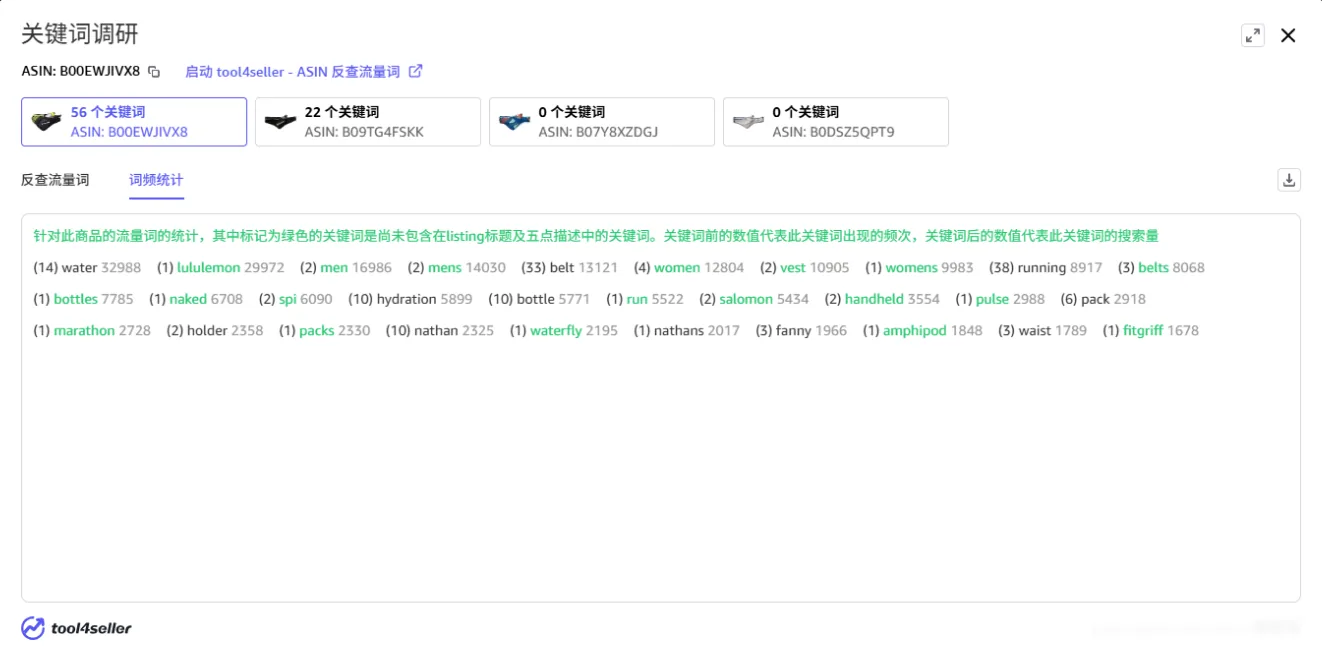1322x663 pixels.
Task: Click the green keyword 'spi'
Action: pos(287,299)
